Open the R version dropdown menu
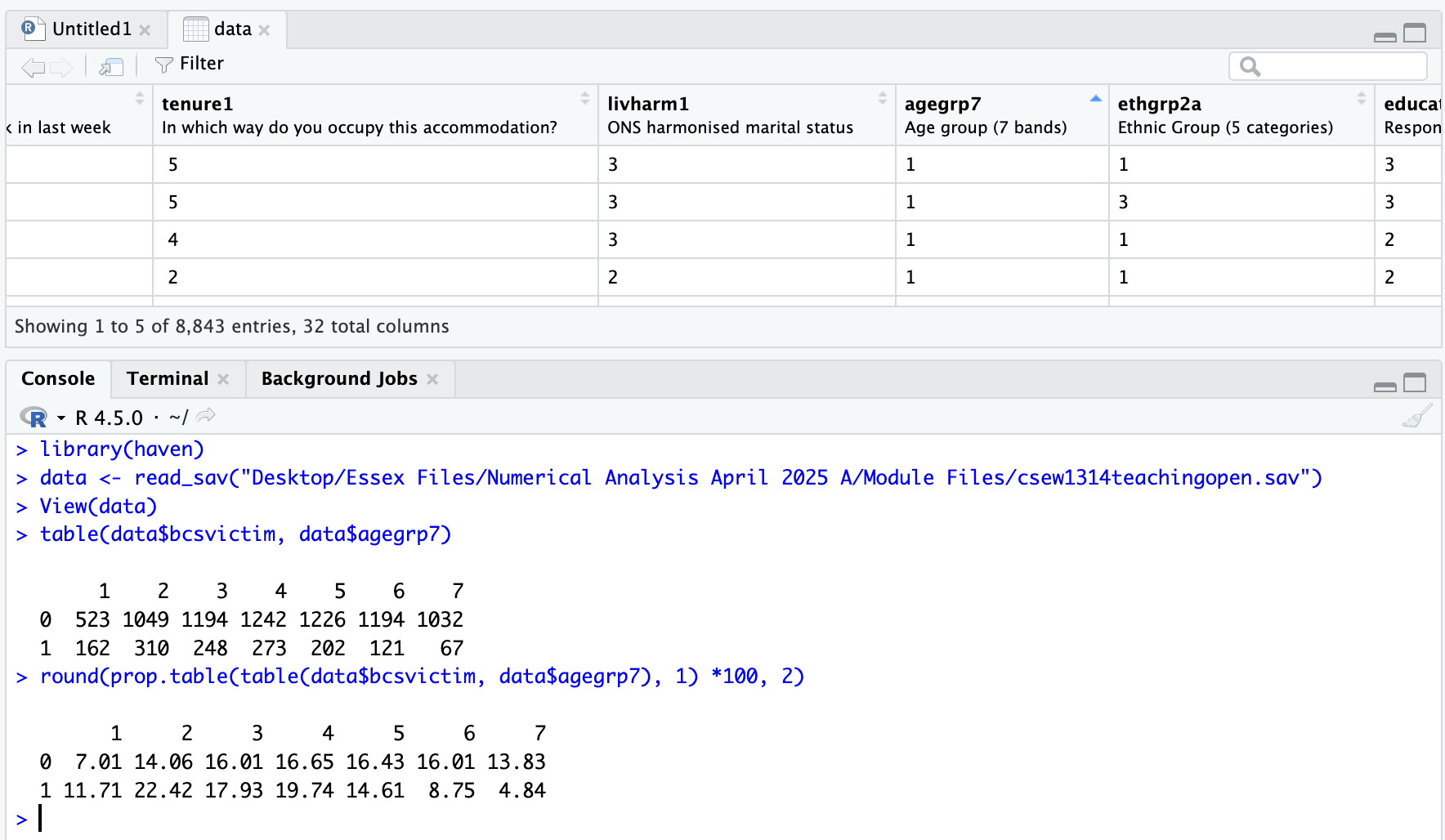The width and height of the screenshot is (1445, 840). pyautogui.click(x=60, y=418)
